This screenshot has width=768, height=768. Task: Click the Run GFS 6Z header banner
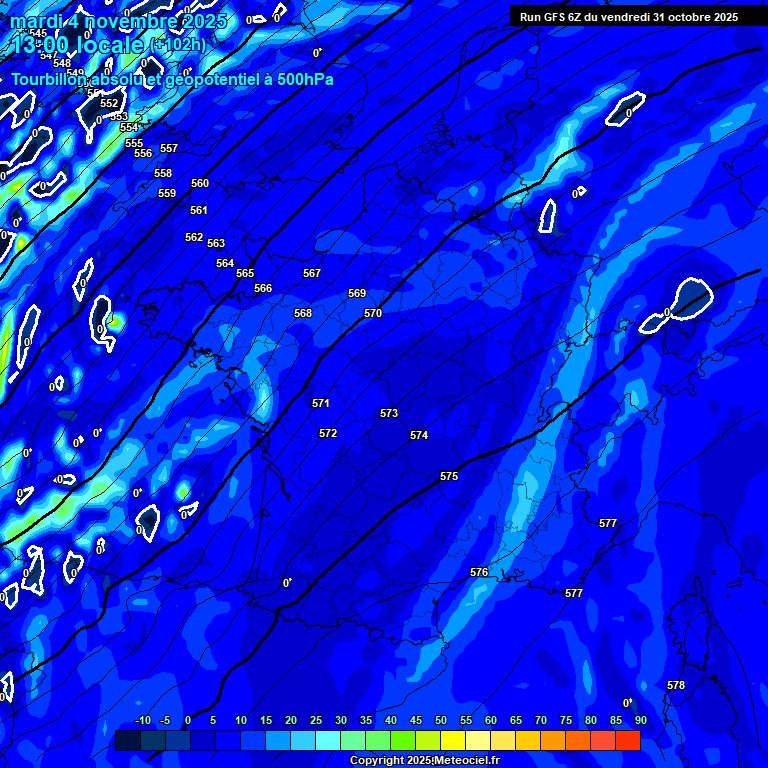tap(629, 16)
